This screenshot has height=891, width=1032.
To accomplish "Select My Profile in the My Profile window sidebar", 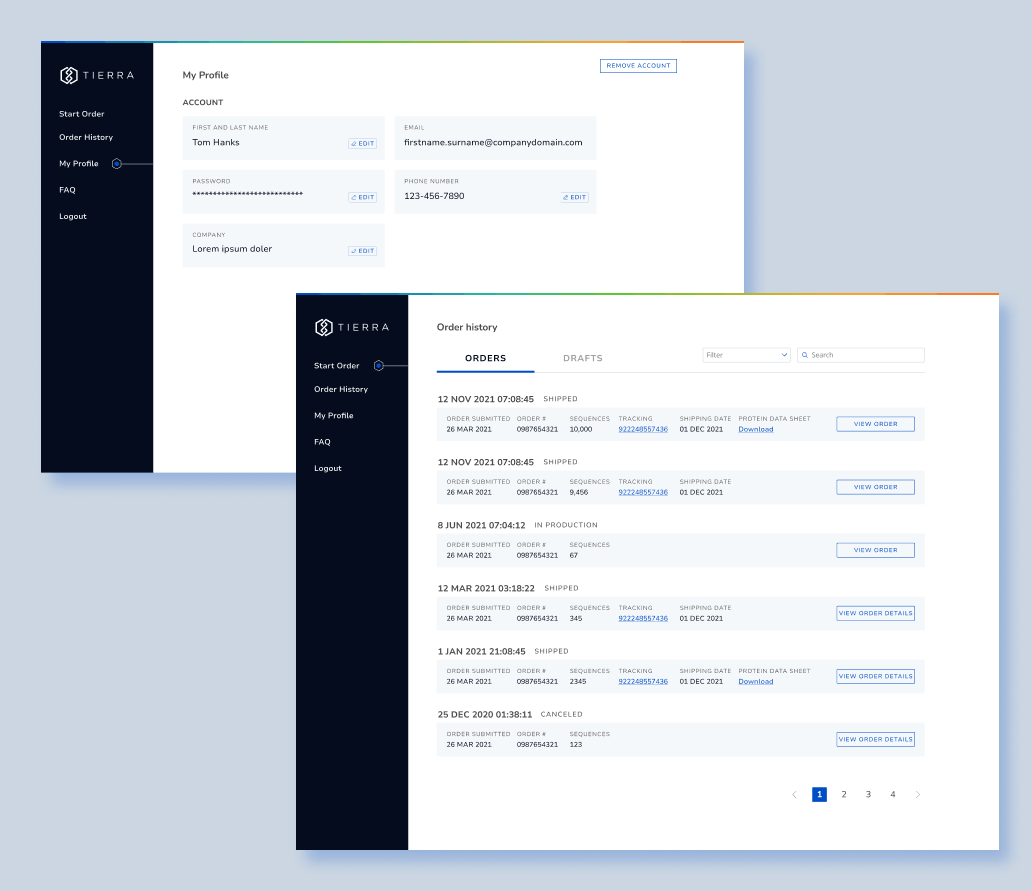I will 78,164.
